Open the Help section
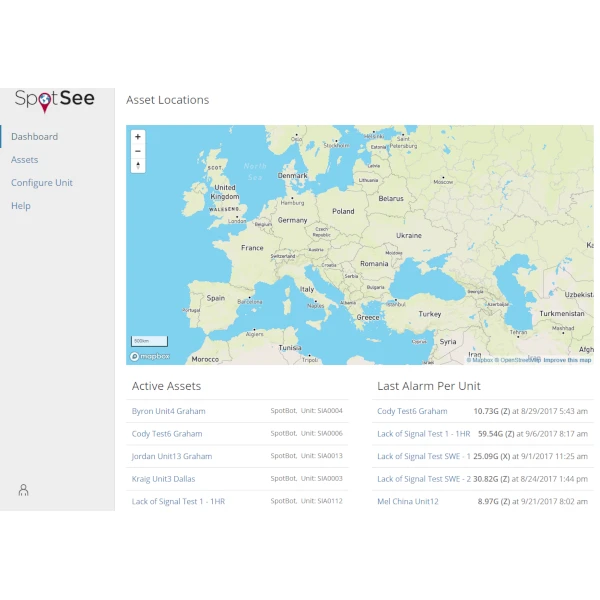This screenshot has height=600, width=600. tap(21, 206)
